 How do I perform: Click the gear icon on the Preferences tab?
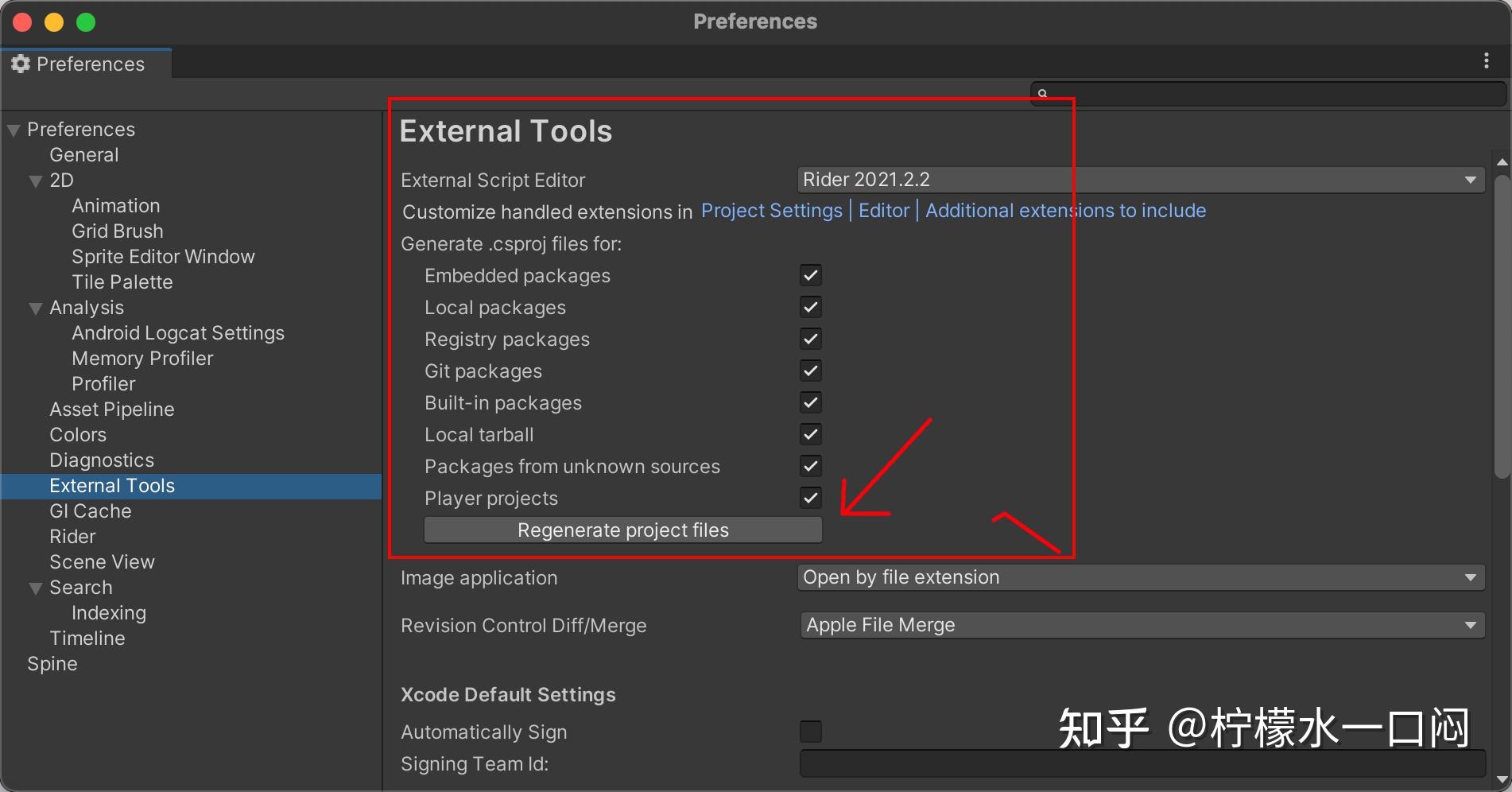point(21,64)
